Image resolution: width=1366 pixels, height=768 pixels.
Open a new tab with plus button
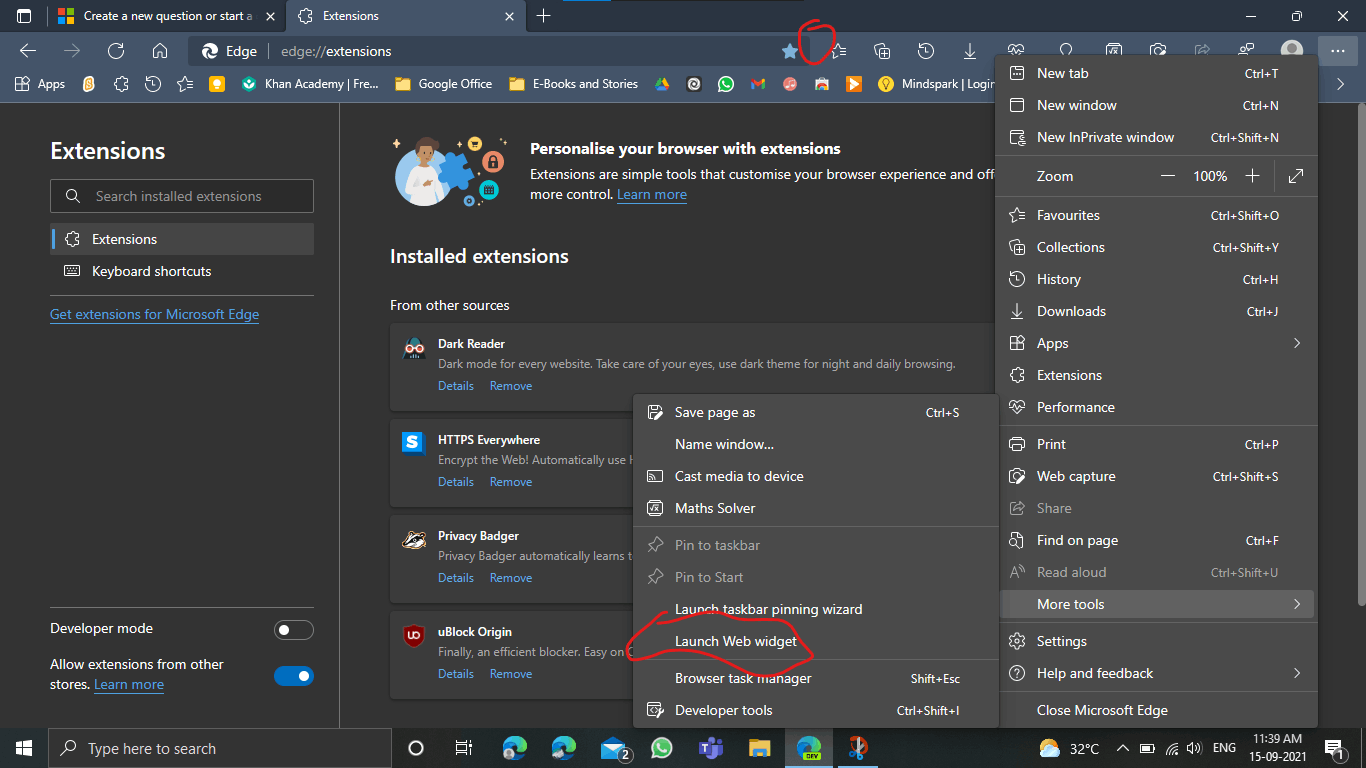(544, 16)
